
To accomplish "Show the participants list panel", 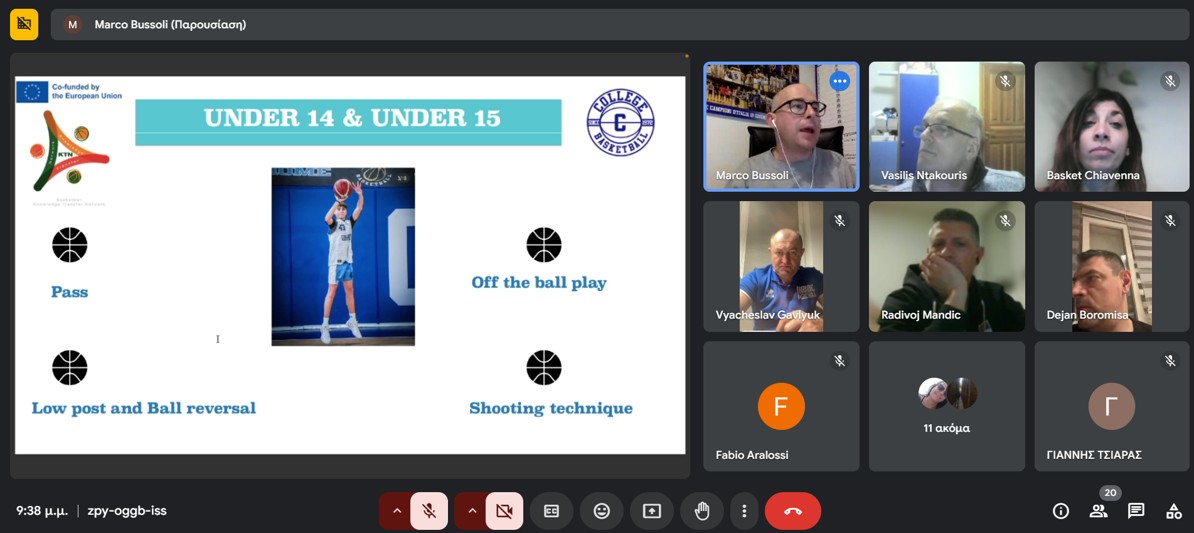I will click(x=1098, y=511).
